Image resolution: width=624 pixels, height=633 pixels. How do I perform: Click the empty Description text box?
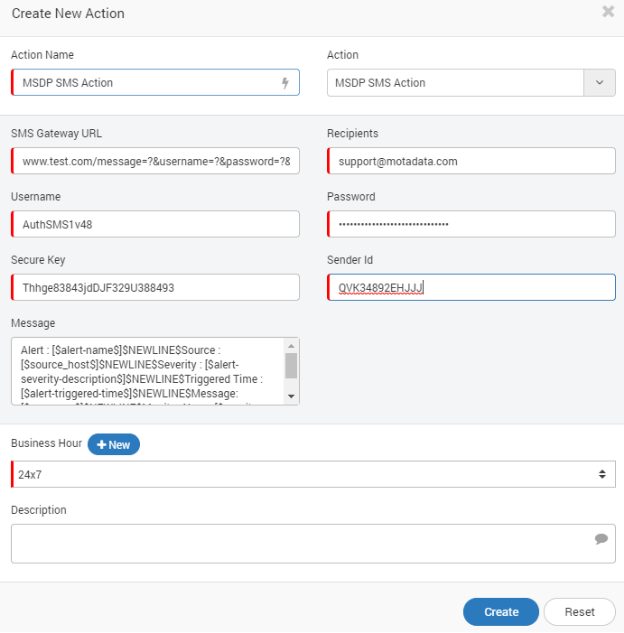point(313,543)
